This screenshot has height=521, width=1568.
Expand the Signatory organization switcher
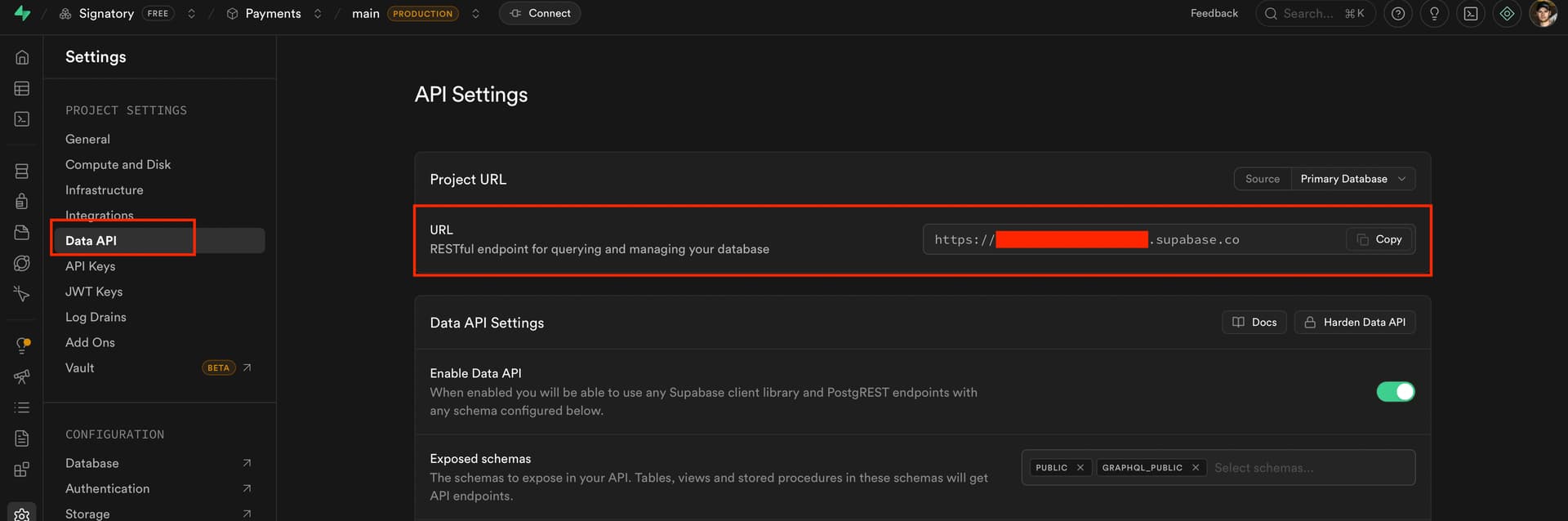(x=191, y=14)
